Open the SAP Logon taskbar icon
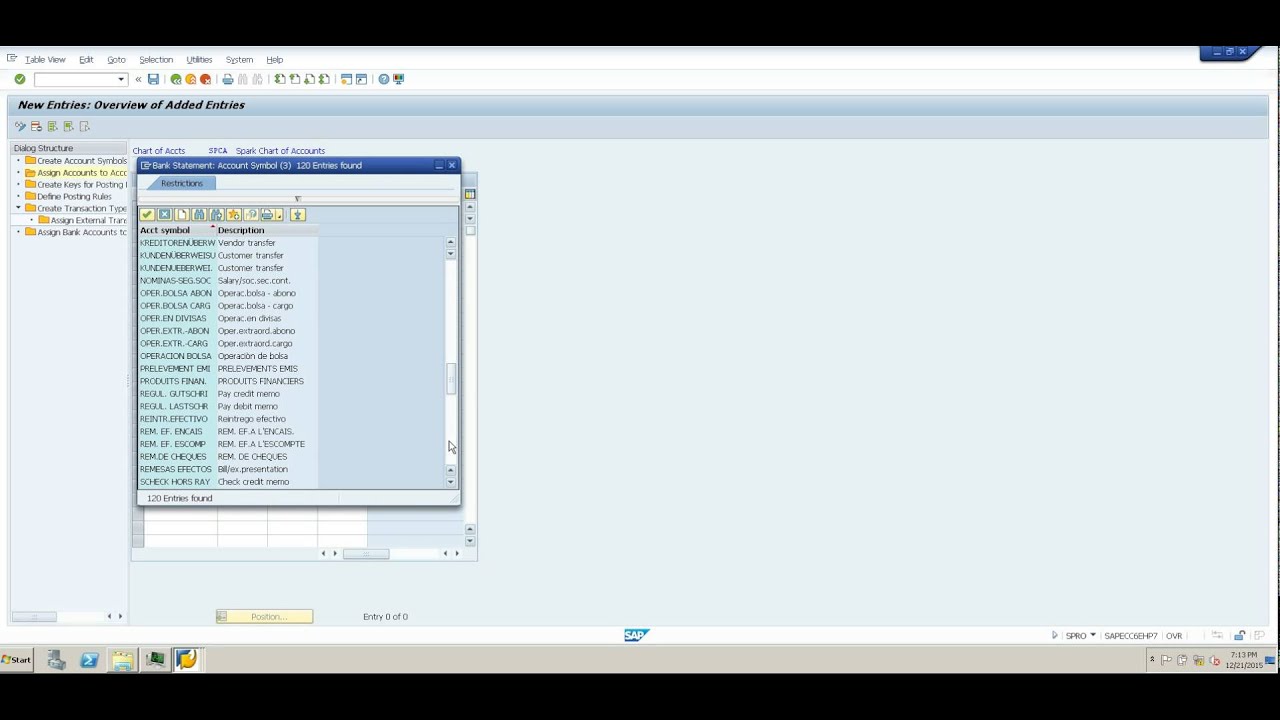Viewport: 1280px width, 720px height. pyautogui.click(x=186, y=659)
